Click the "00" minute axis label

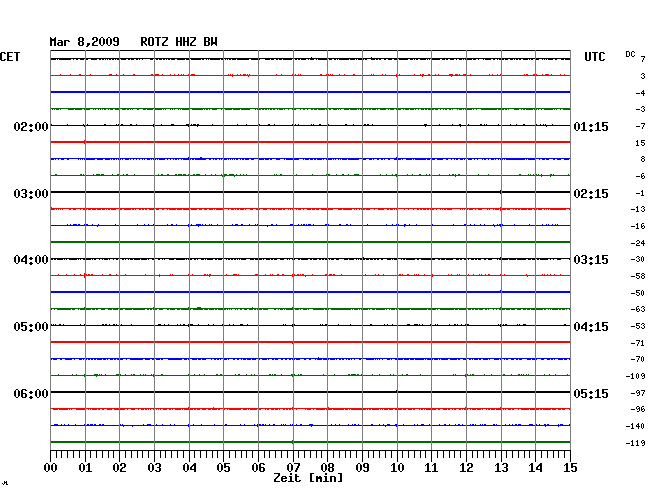tap(50, 467)
